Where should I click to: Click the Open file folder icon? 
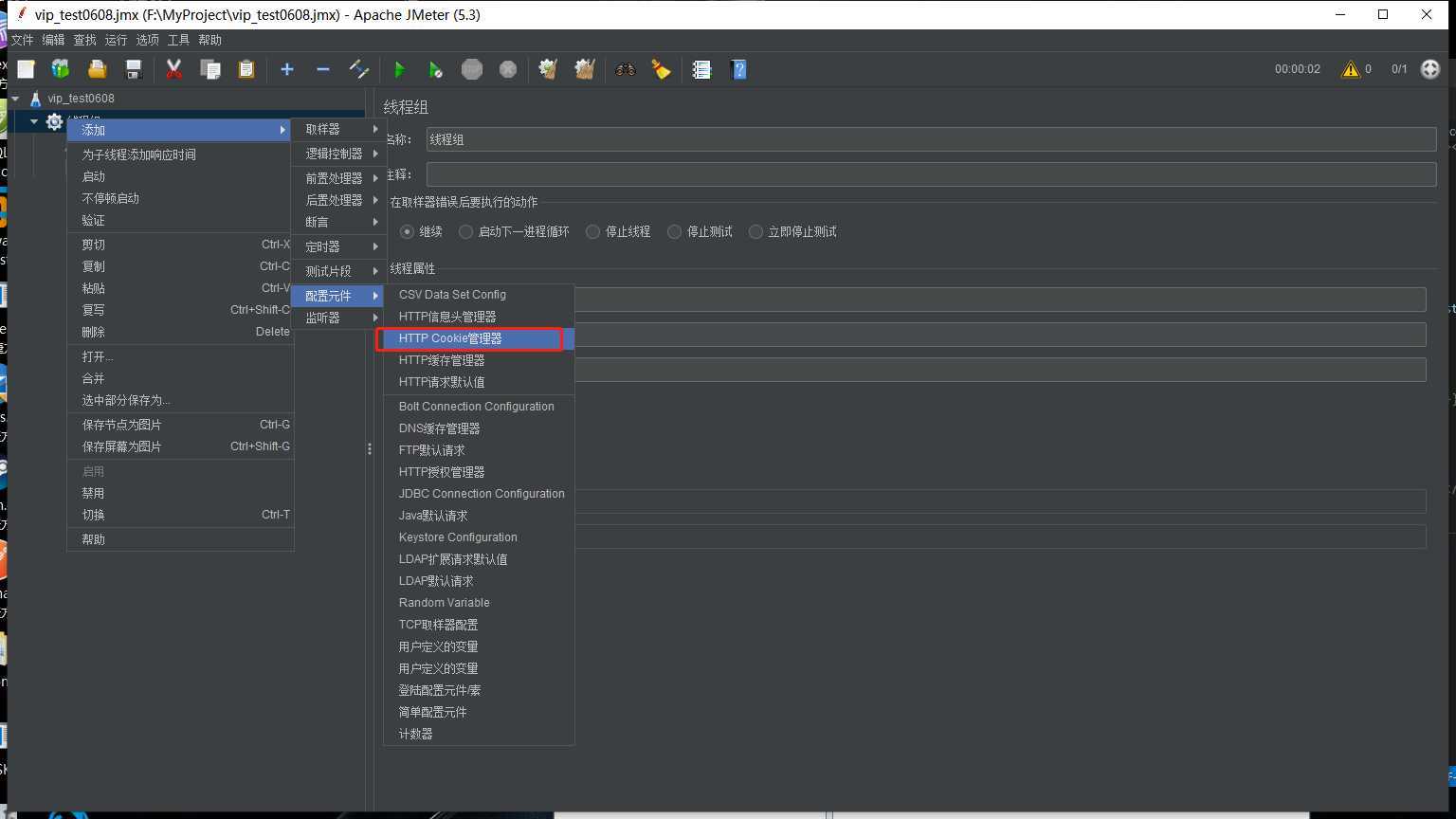(x=97, y=69)
